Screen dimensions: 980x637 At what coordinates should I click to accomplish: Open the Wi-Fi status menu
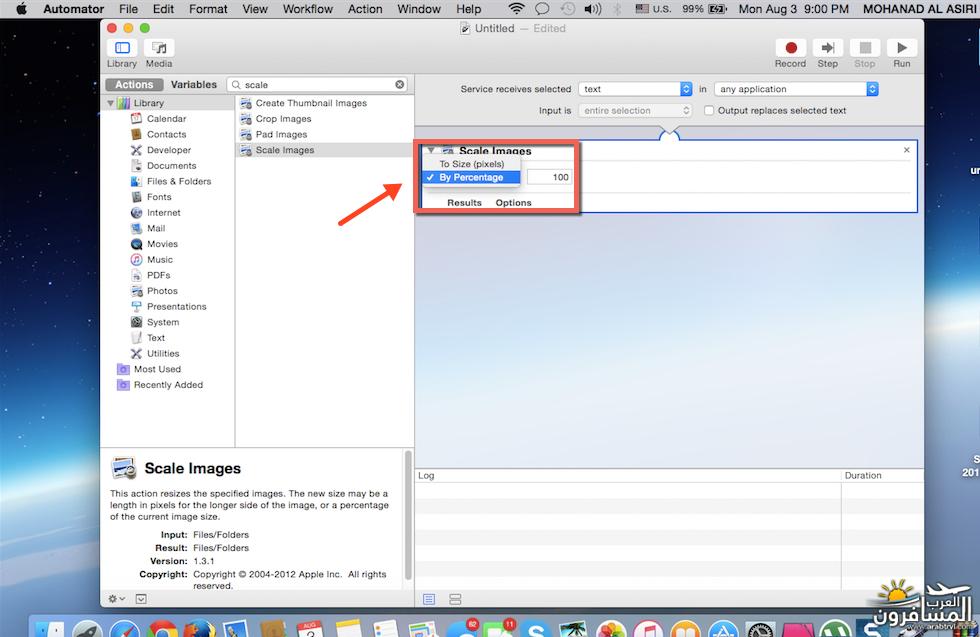tap(516, 9)
